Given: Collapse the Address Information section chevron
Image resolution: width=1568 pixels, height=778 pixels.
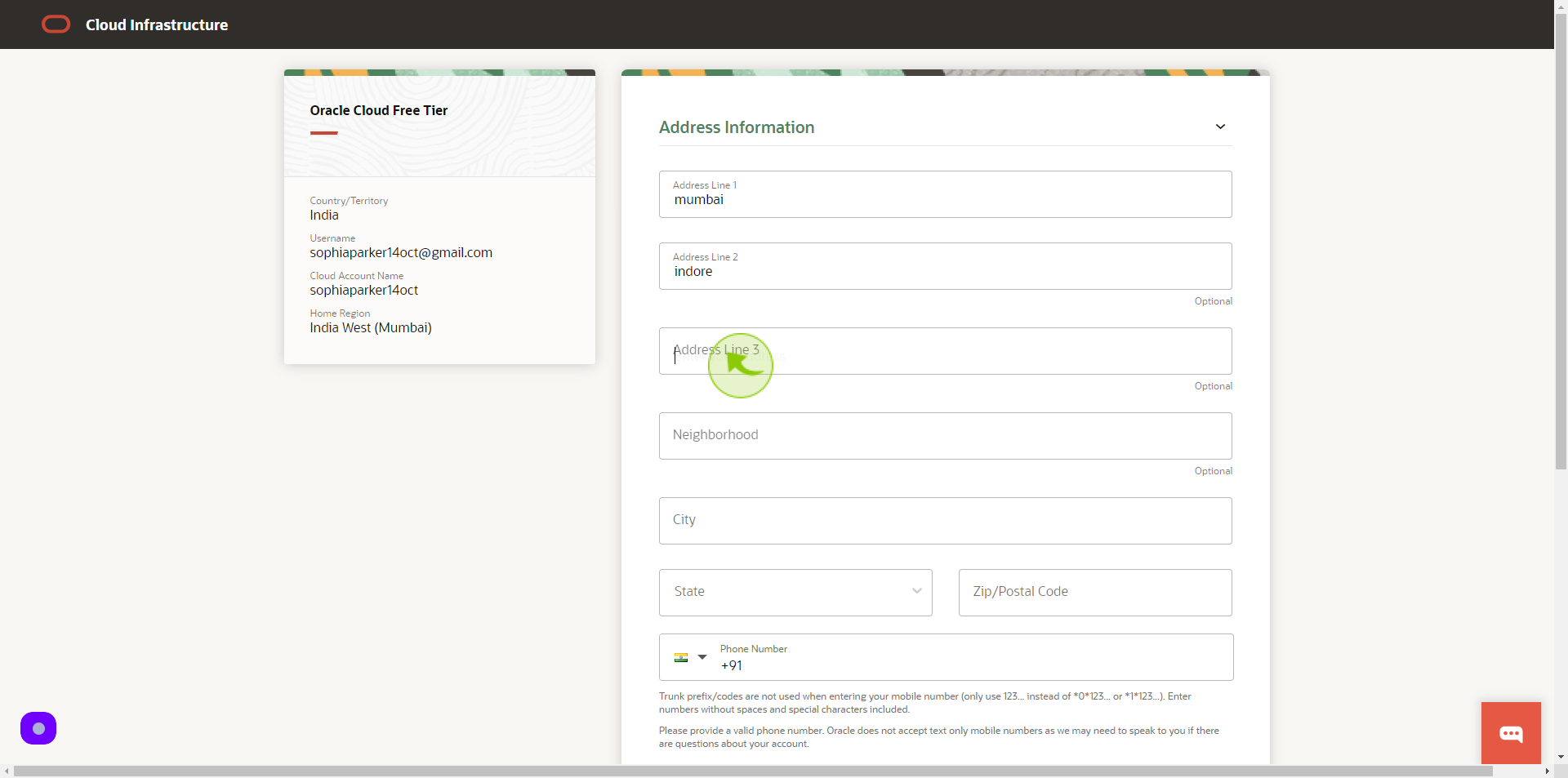Looking at the screenshot, I should [x=1220, y=127].
